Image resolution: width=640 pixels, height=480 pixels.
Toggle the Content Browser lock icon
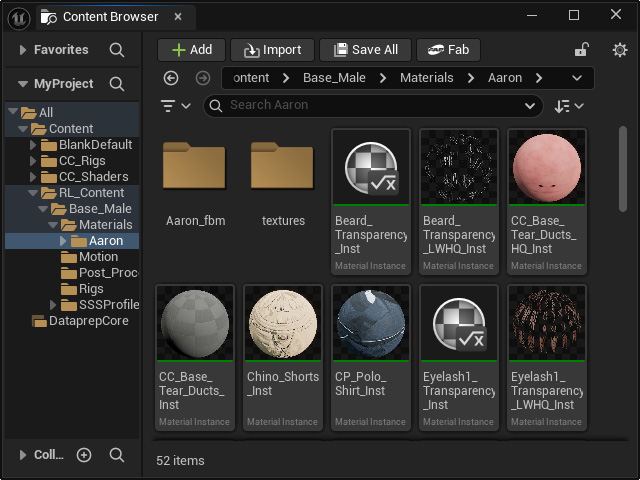(x=582, y=50)
